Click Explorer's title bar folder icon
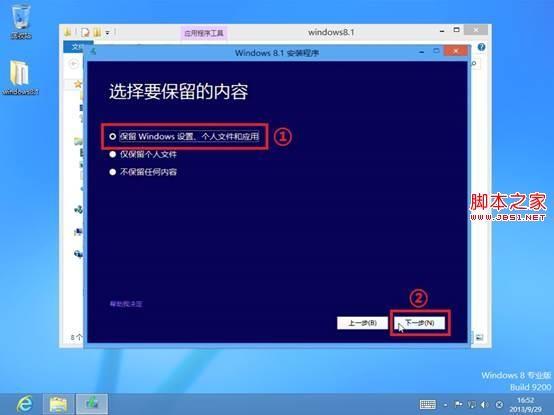 (x=68, y=33)
